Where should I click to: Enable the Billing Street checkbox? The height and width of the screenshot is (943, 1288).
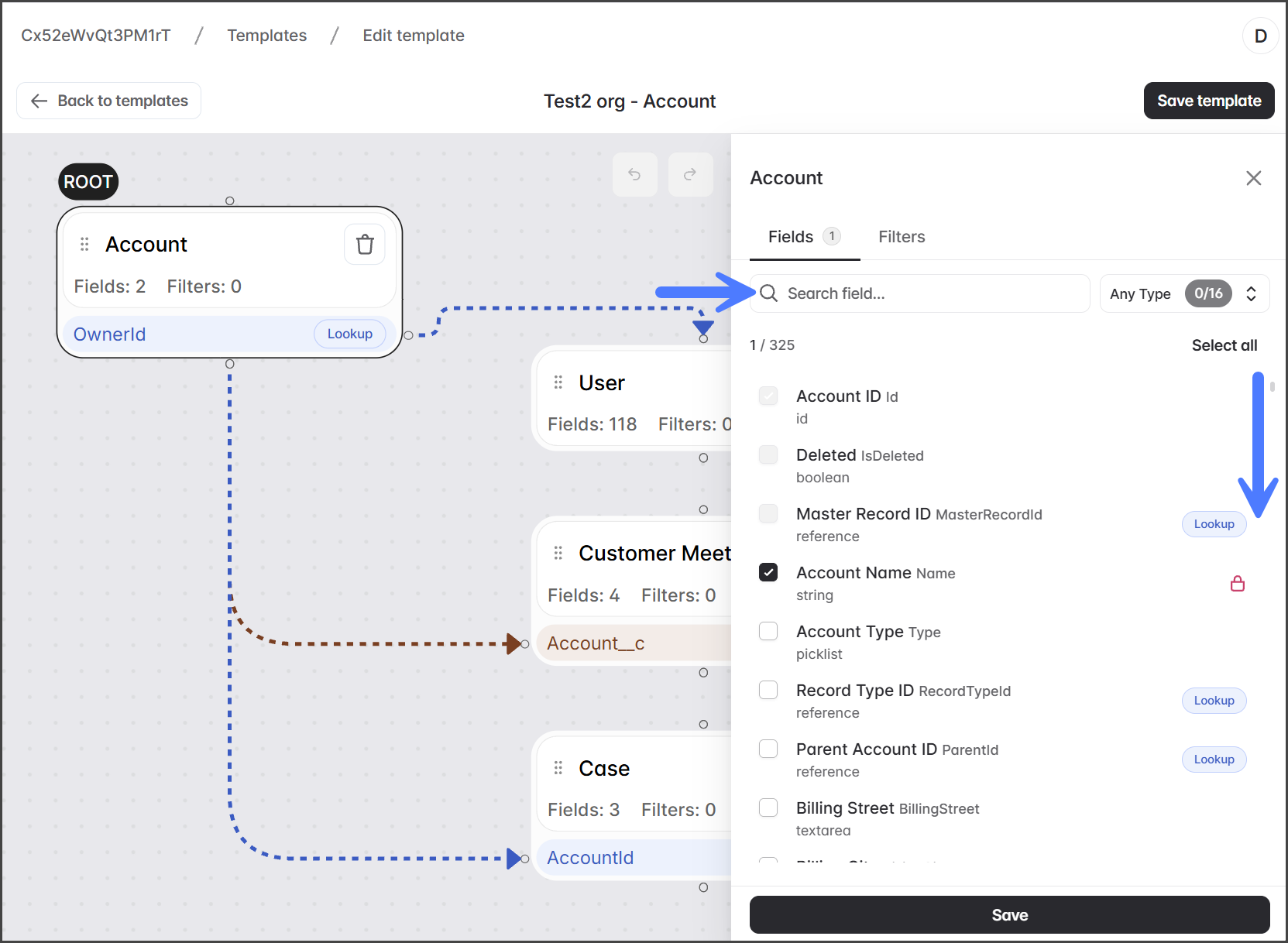768,808
